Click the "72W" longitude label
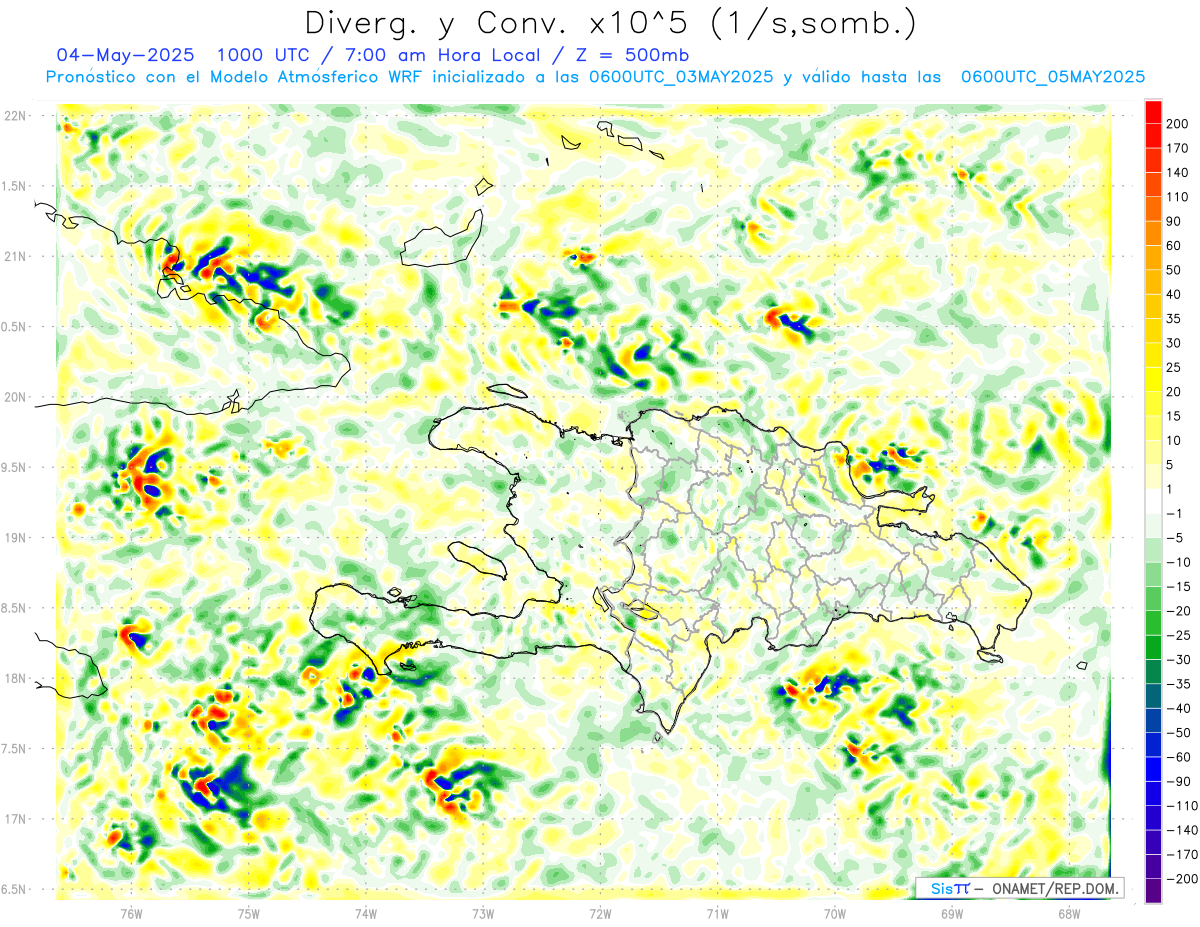Viewport: 1200px width, 927px height. 600,913
